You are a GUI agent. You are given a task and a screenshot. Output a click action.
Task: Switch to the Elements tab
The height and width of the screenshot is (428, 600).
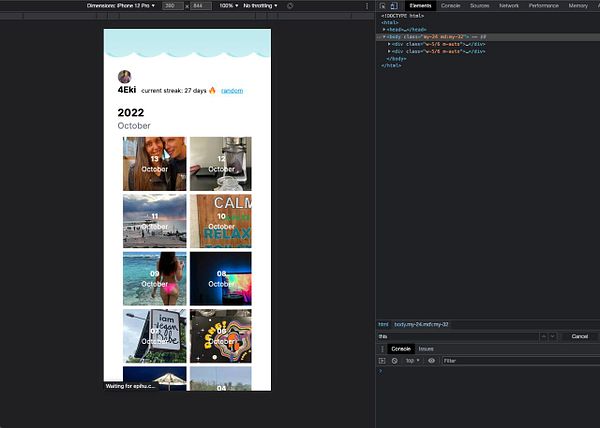coord(420,6)
